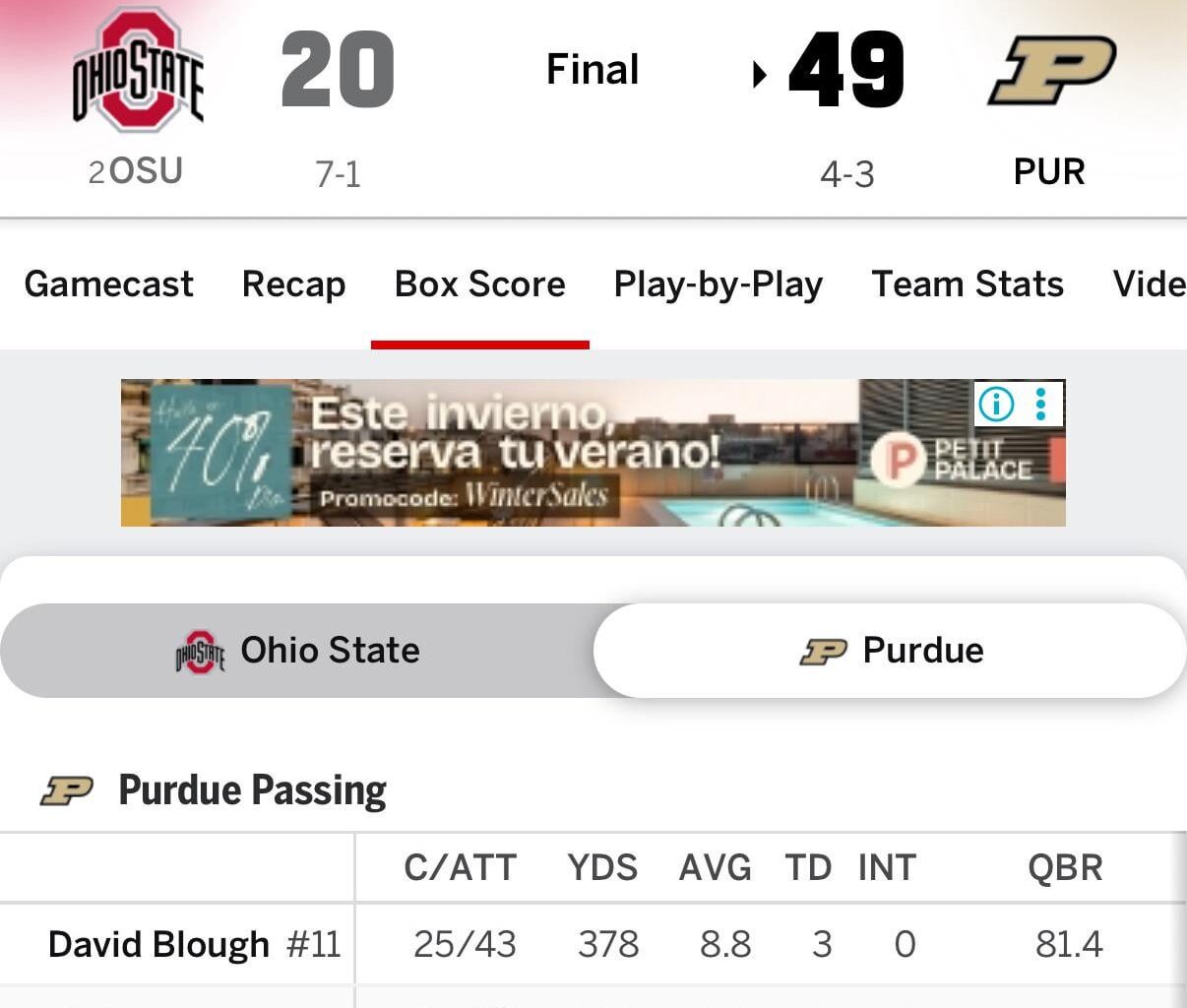Click the Ohio State logo inside the team selector
Screen dimensions: 1187x1008
pos(198,650)
